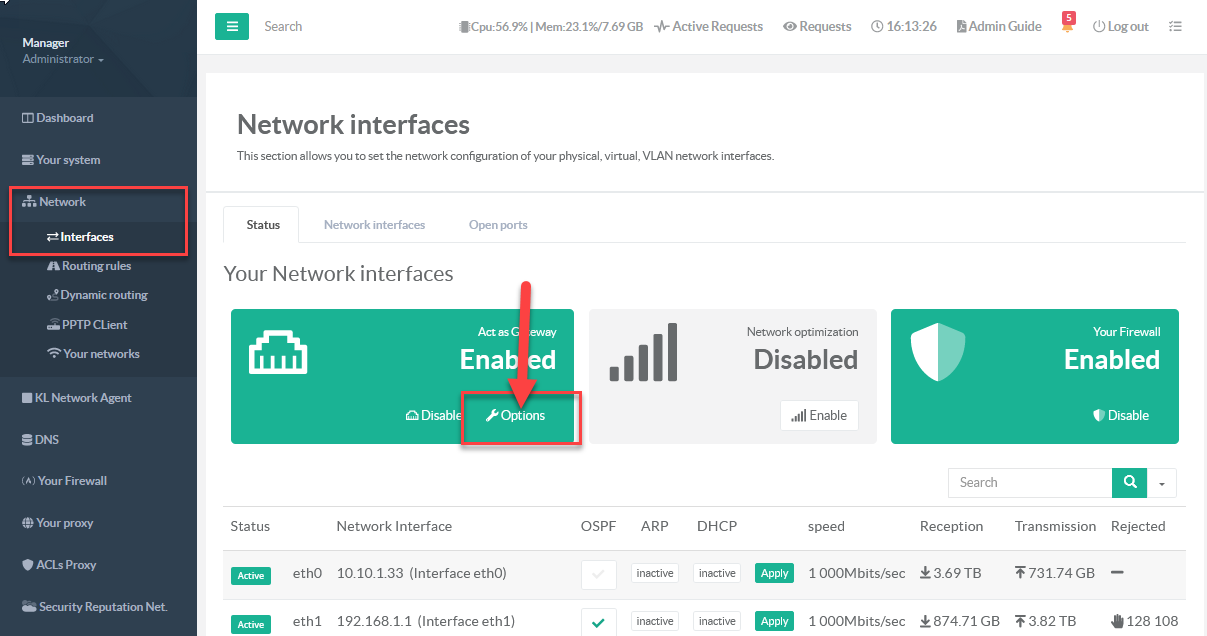Open Routing rules in the sidebar

tap(96, 266)
